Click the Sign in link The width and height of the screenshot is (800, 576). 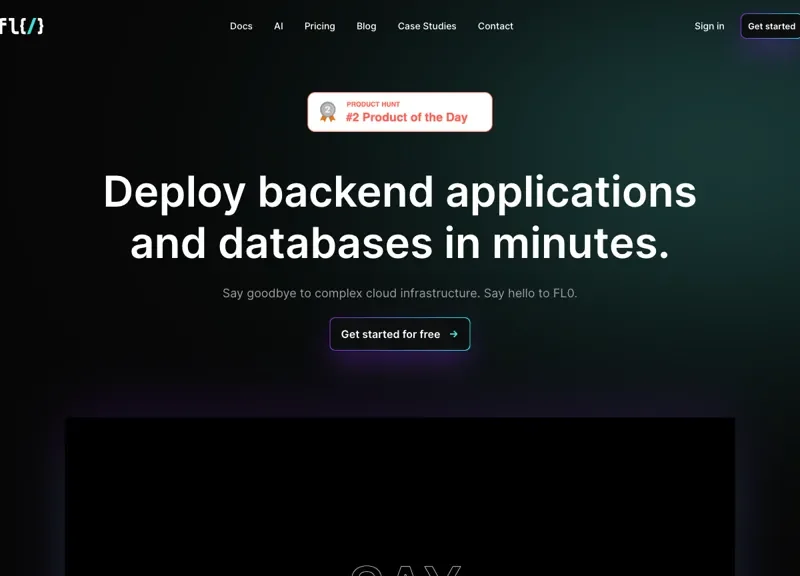(x=709, y=26)
